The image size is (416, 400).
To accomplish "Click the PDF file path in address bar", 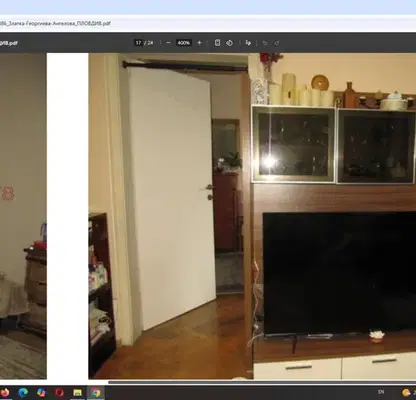I will click(55, 23).
